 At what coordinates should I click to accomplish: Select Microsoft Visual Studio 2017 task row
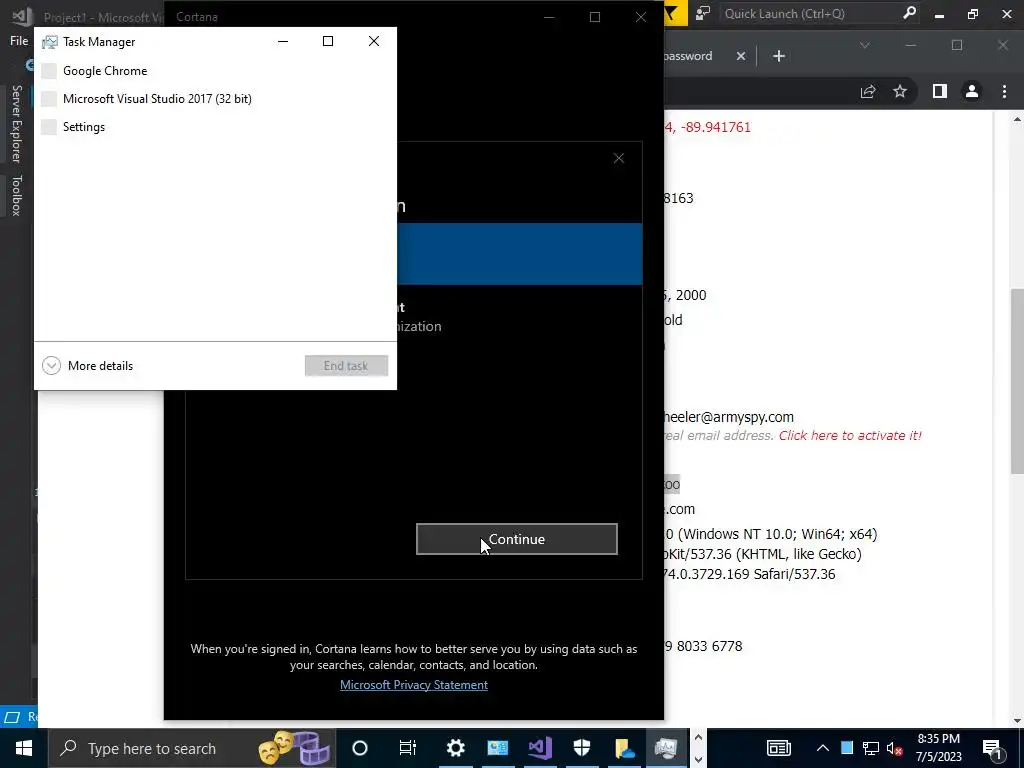tap(215, 99)
